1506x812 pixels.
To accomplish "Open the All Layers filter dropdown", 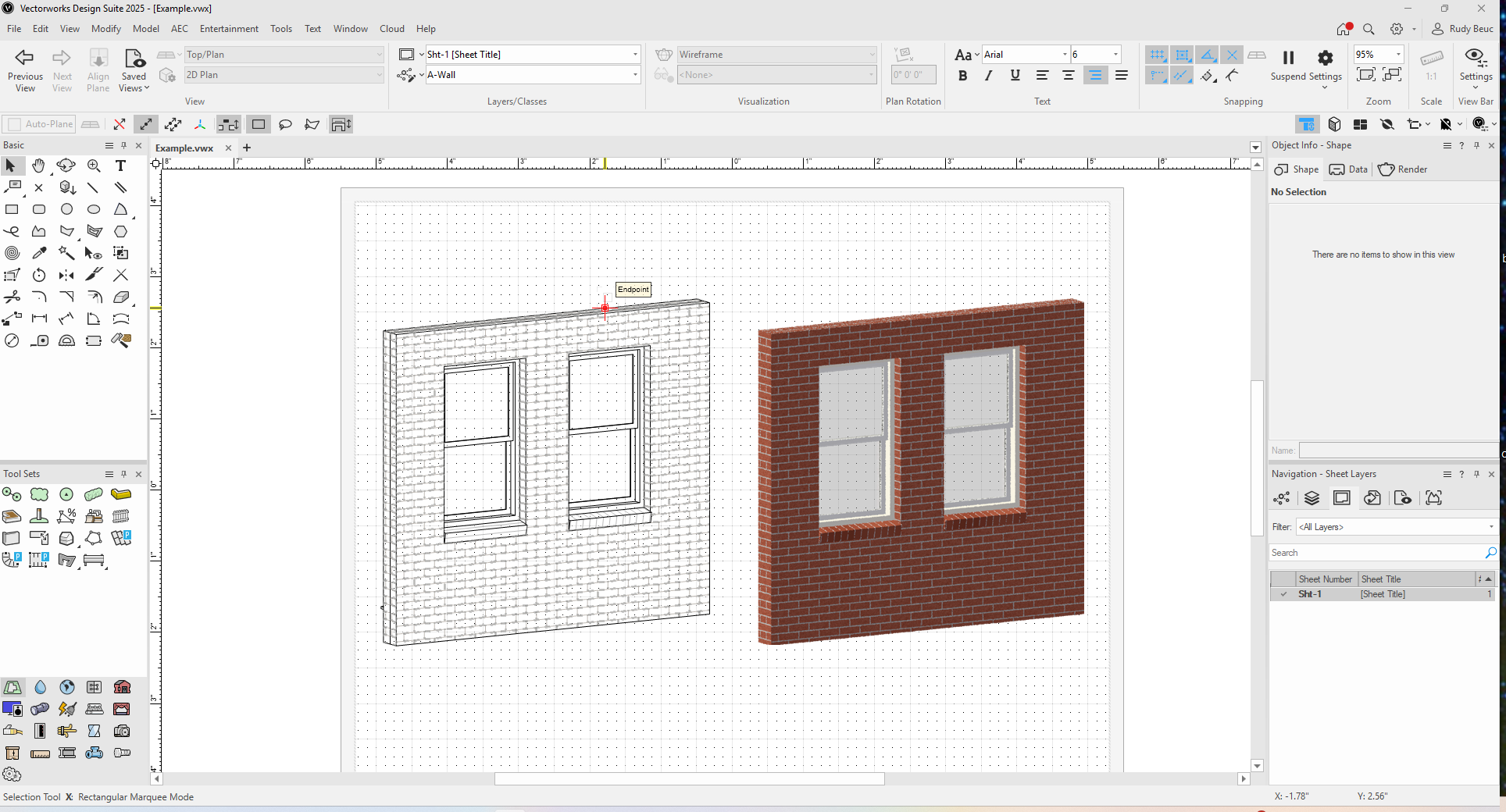I will tap(1395, 527).
